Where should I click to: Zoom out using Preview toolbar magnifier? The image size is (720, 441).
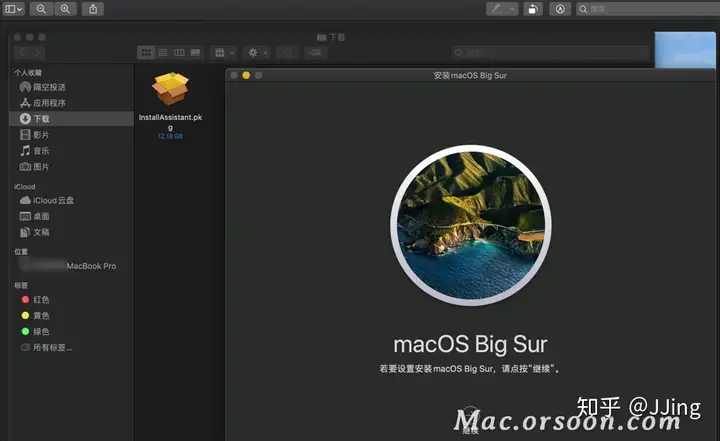[x=41, y=9]
